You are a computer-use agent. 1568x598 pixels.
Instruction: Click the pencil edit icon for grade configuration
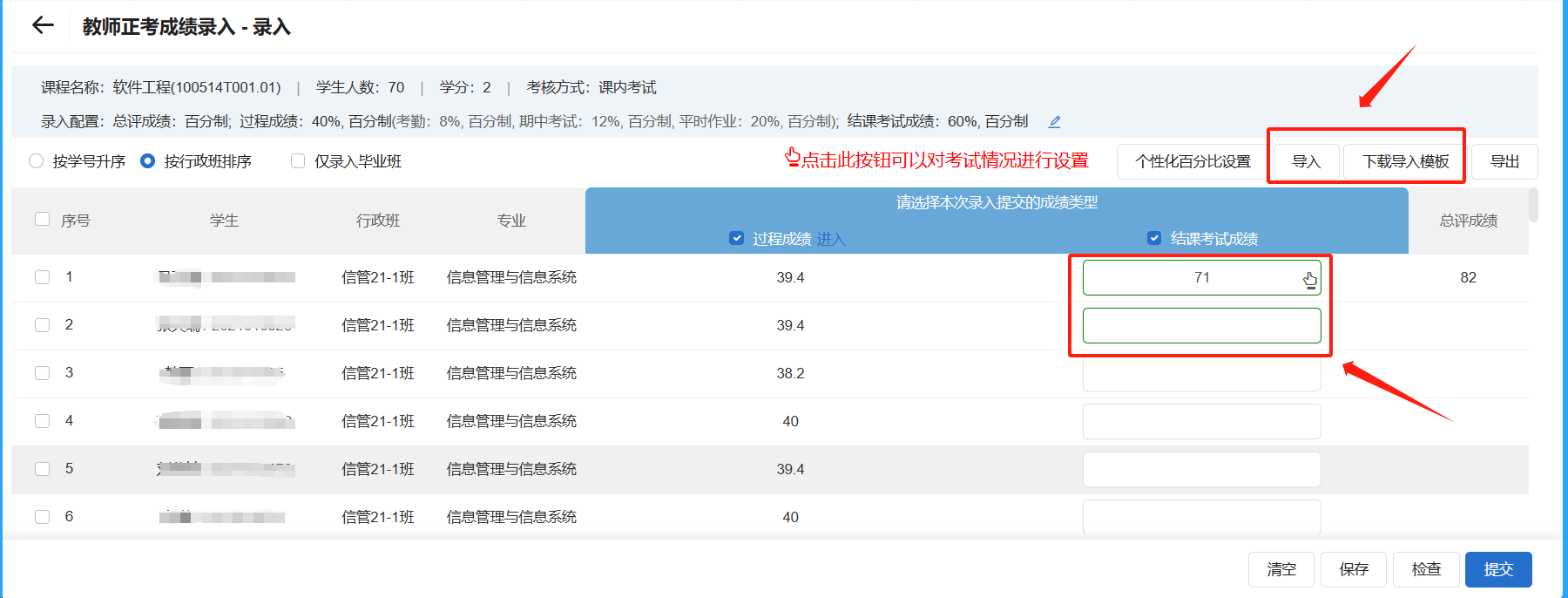1054,122
